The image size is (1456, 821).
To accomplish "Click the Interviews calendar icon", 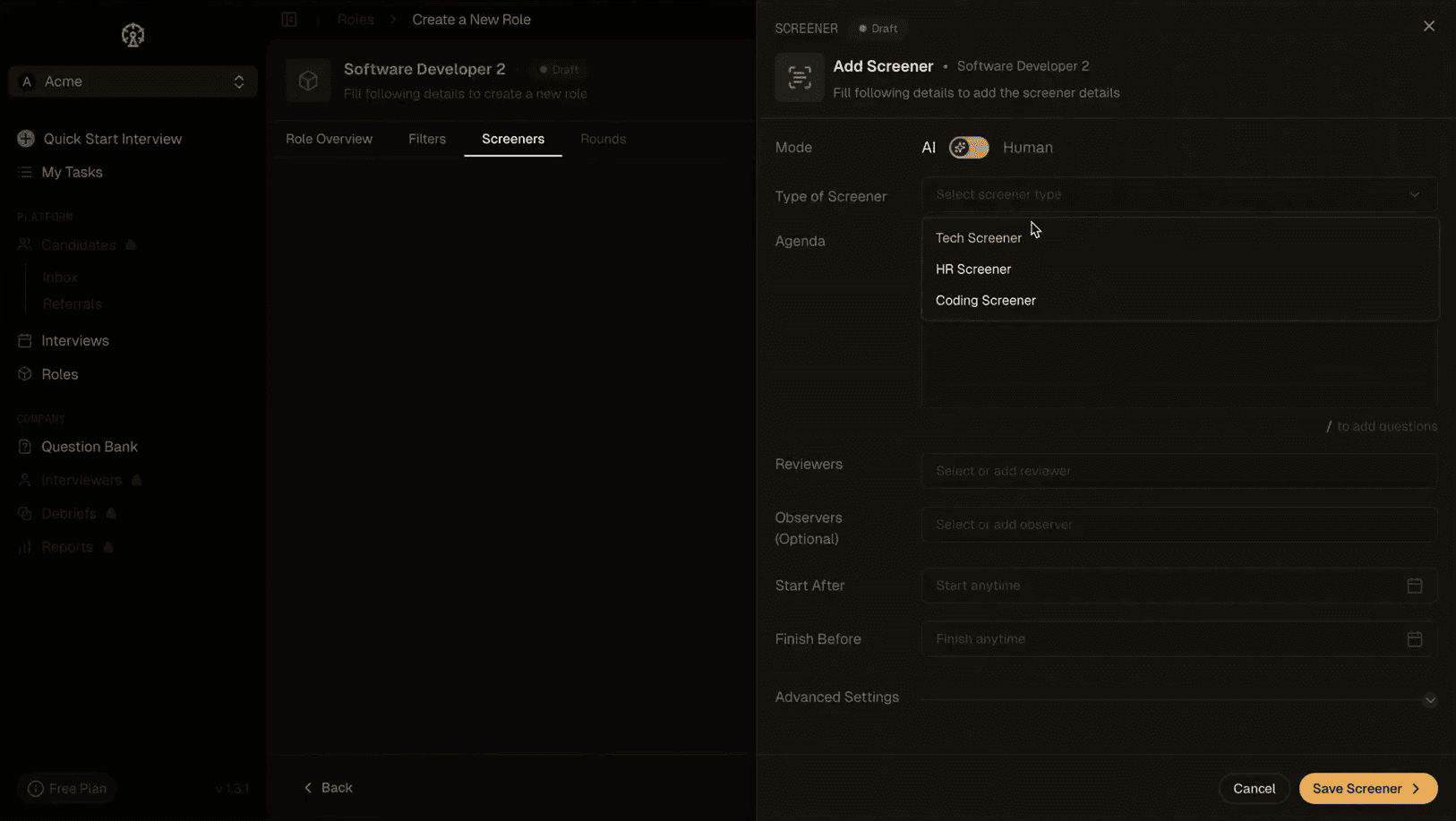I will pos(25,341).
